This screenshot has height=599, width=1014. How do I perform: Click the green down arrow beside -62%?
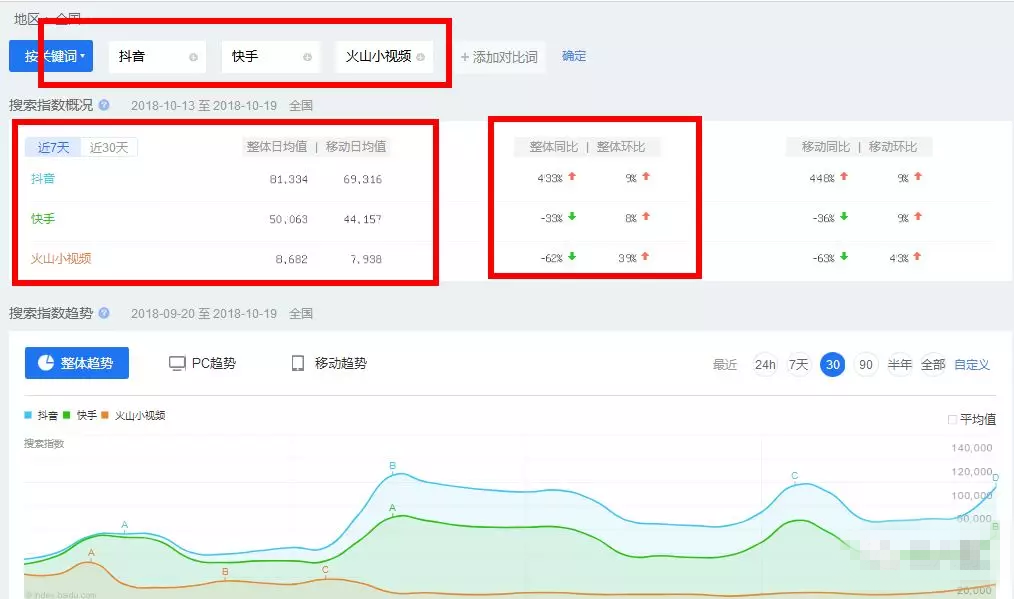click(572, 257)
